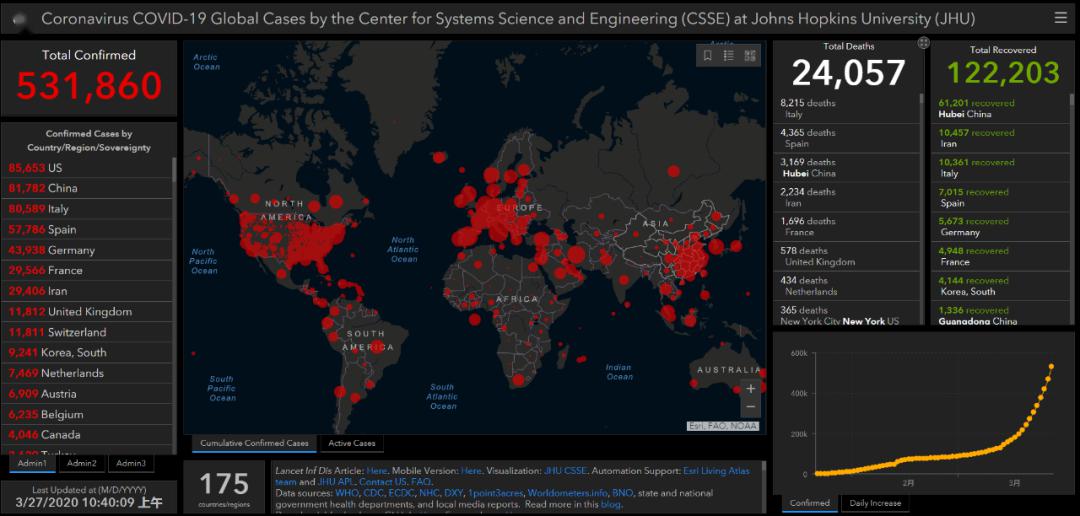
Task: Show the map legend list icon
Action: pyautogui.click(x=729, y=56)
